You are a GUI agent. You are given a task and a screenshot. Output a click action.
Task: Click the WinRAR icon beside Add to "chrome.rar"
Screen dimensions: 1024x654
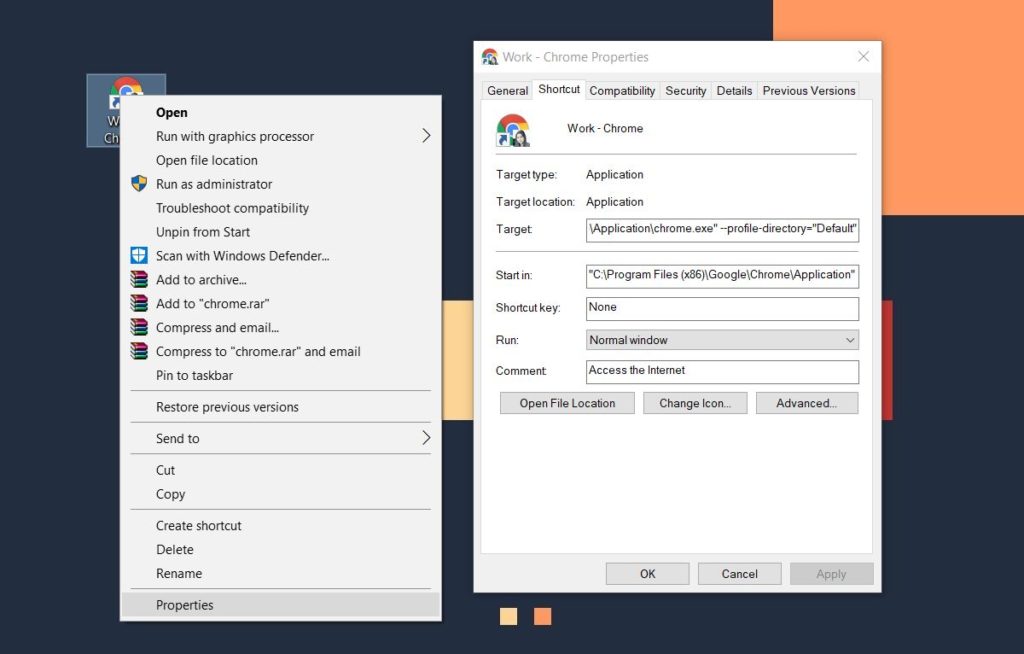click(x=139, y=304)
